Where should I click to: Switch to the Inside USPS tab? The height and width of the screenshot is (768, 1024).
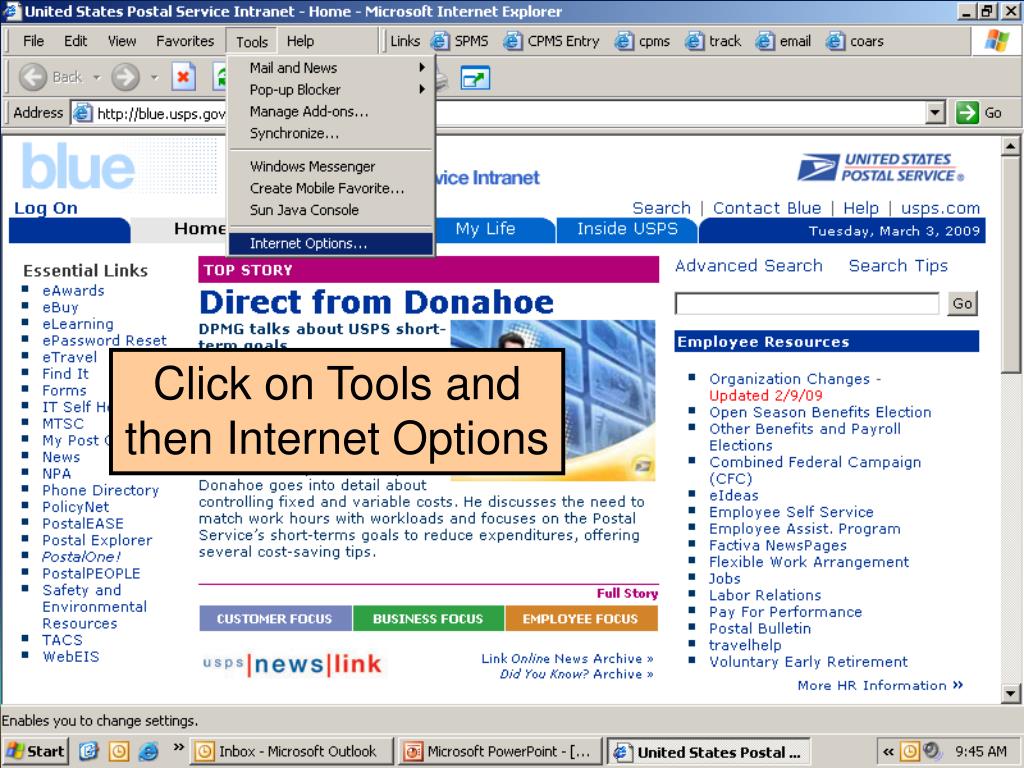click(627, 229)
